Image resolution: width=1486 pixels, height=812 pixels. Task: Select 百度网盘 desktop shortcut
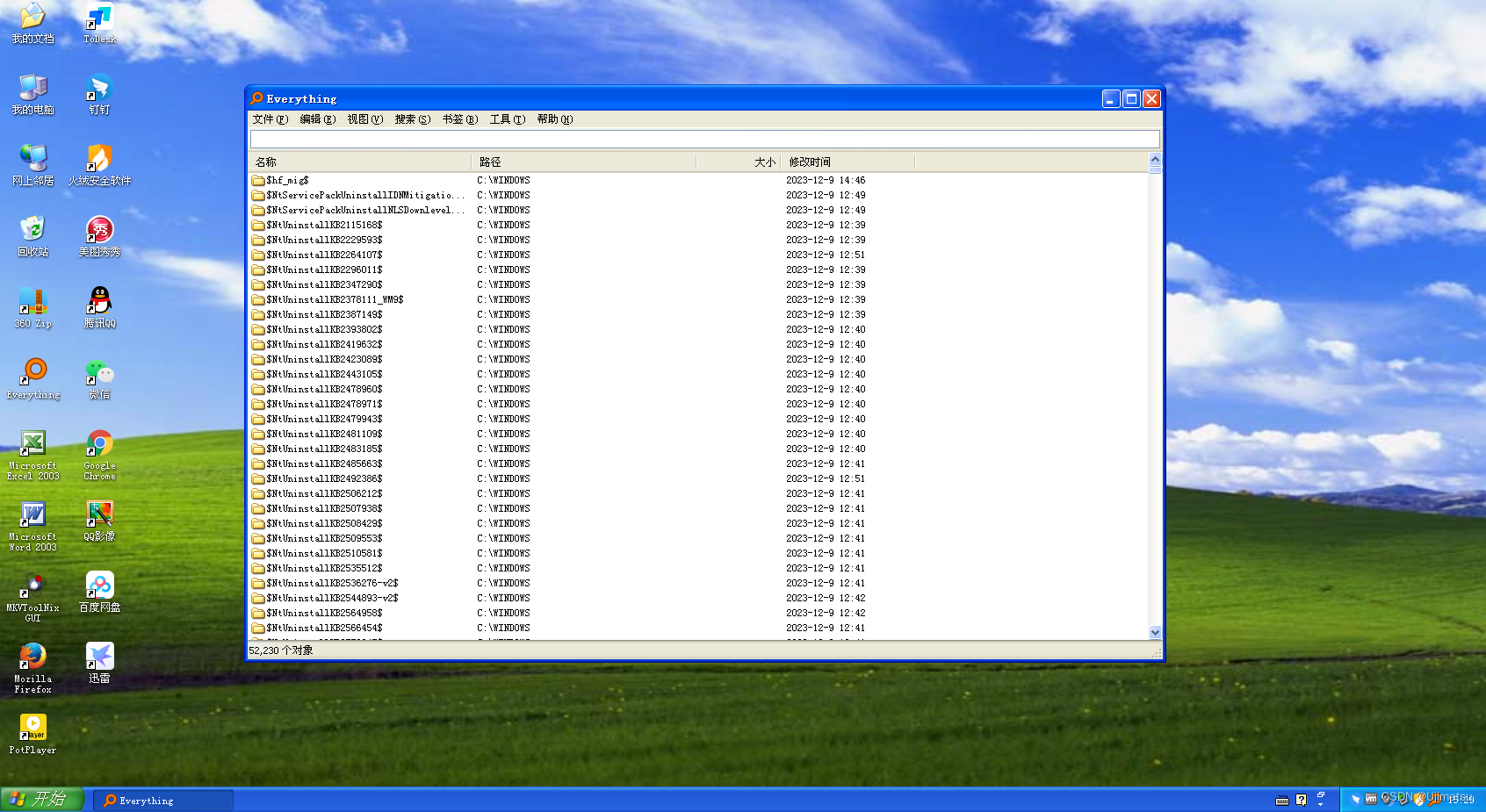(99, 593)
